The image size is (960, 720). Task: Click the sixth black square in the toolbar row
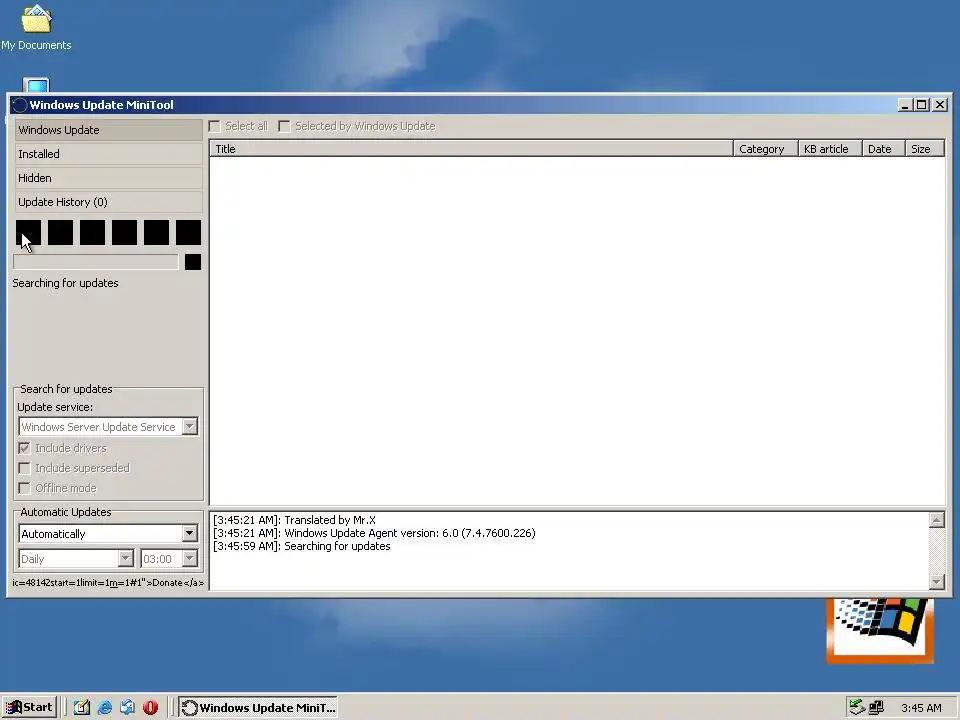(x=189, y=233)
